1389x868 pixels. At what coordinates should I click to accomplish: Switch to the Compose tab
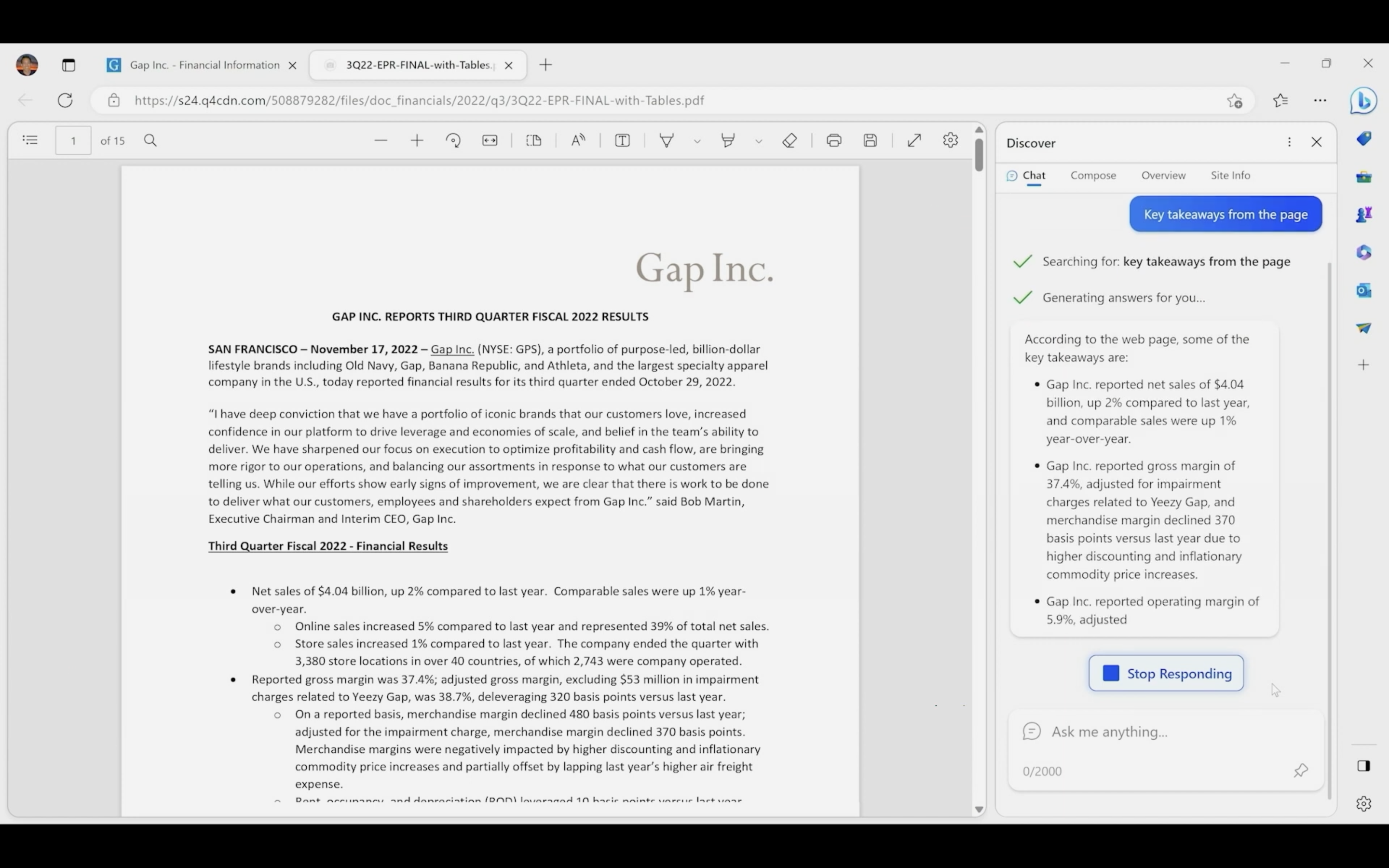(x=1093, y=176)
